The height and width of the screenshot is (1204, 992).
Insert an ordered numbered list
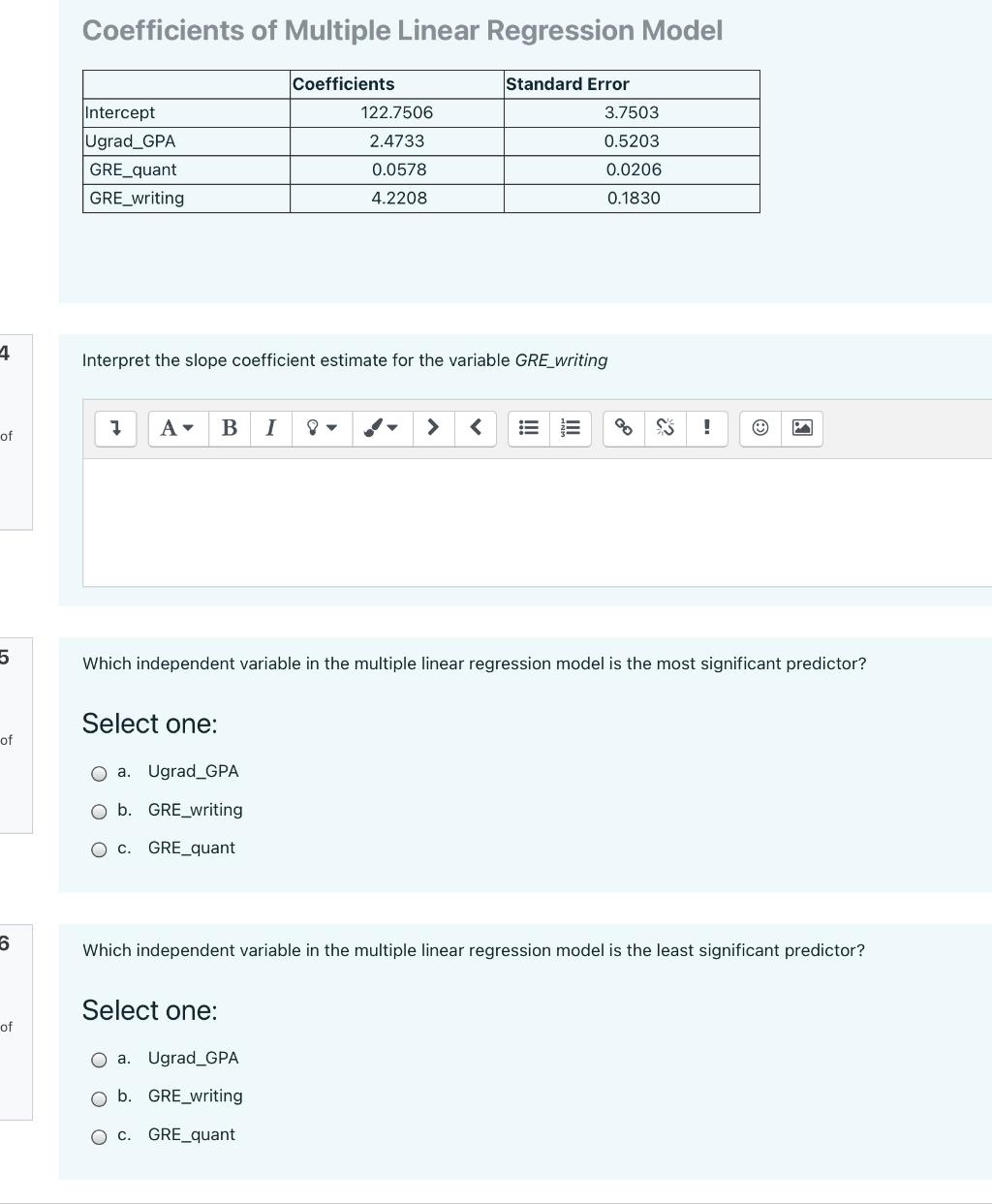[x=570, y=428]
